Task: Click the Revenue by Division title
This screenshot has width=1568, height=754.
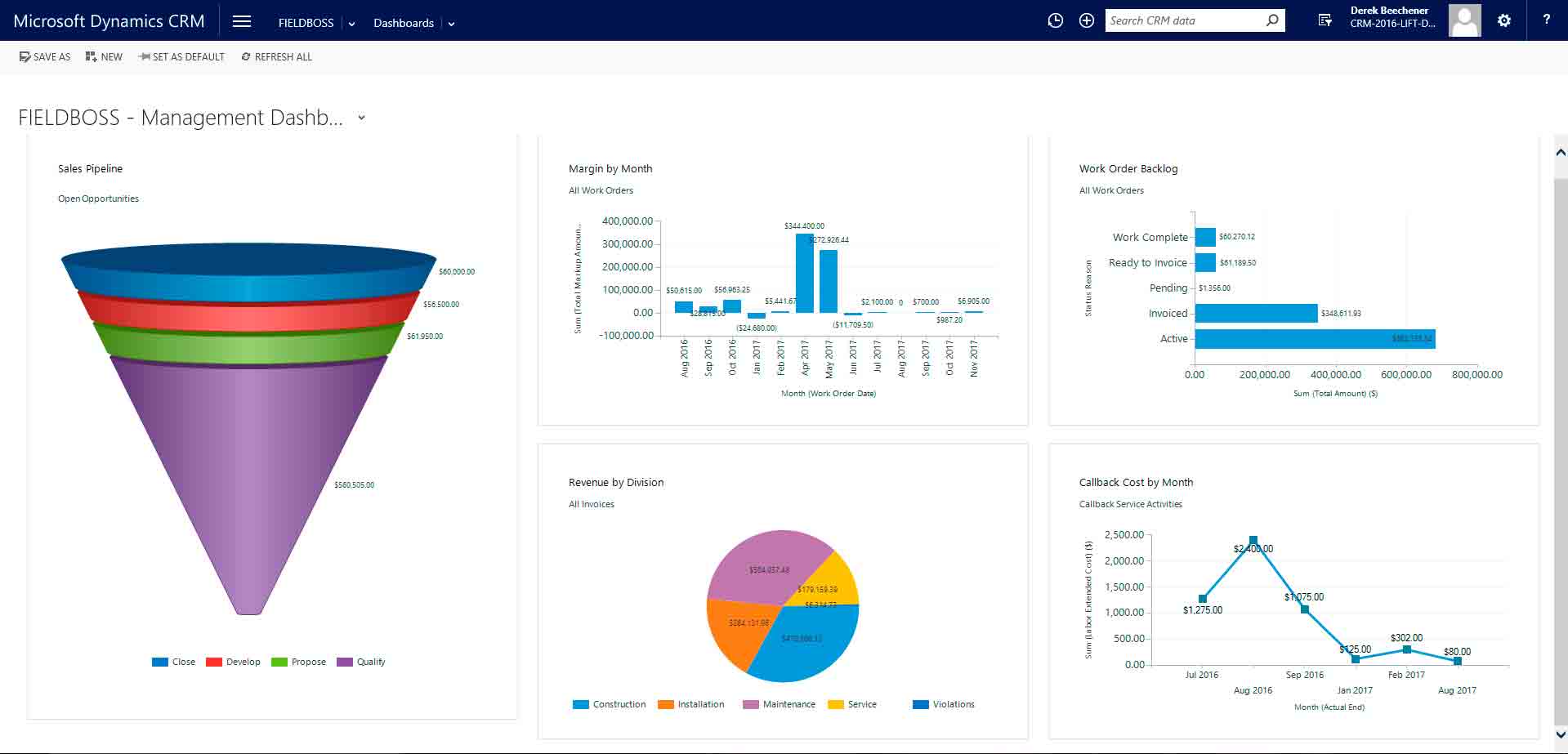Action: [616, 483]
